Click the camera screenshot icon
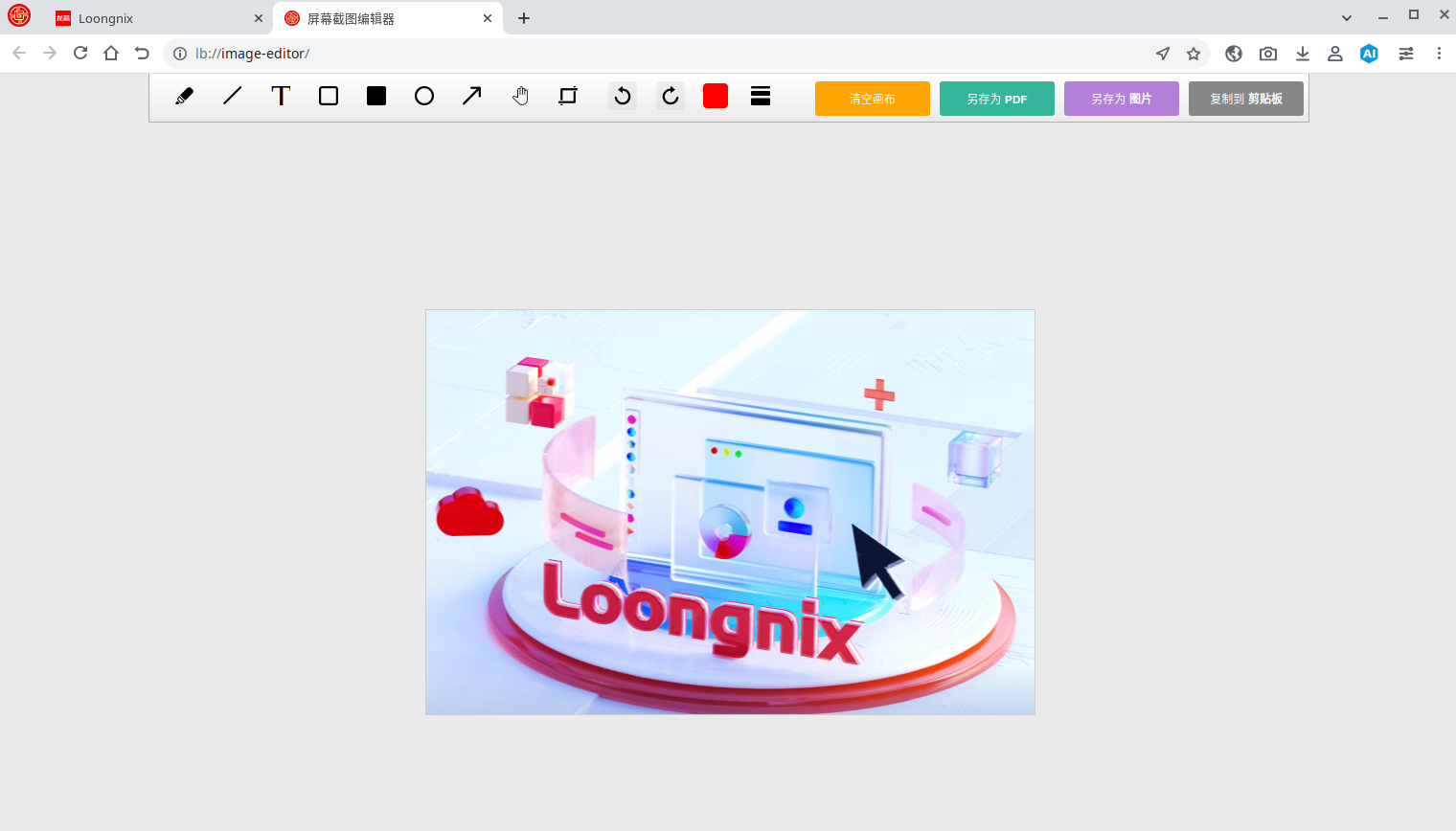Image resolution: width=1456 pixels, height=831 pixels. [x=1268, y=54]
